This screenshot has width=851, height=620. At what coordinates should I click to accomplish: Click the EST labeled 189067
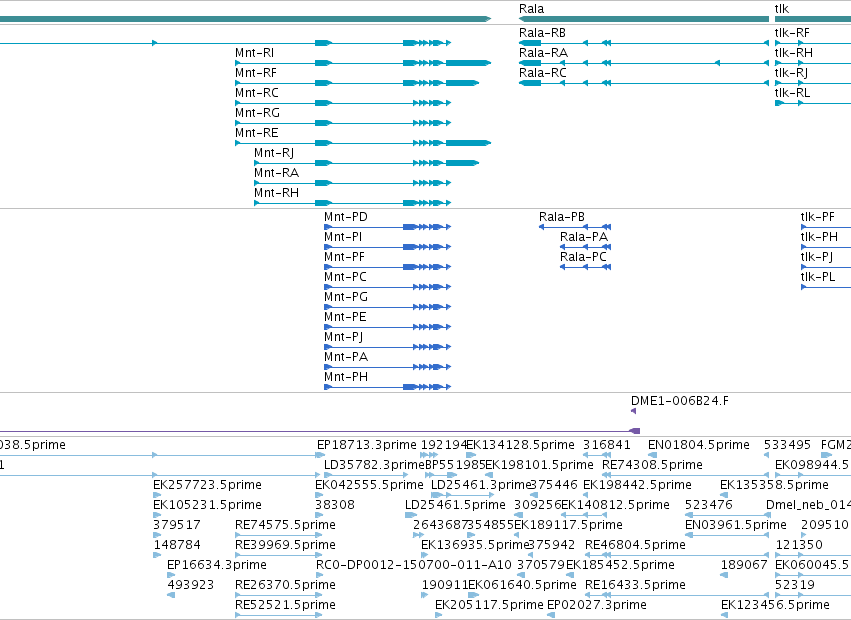[x=744, y=566]
